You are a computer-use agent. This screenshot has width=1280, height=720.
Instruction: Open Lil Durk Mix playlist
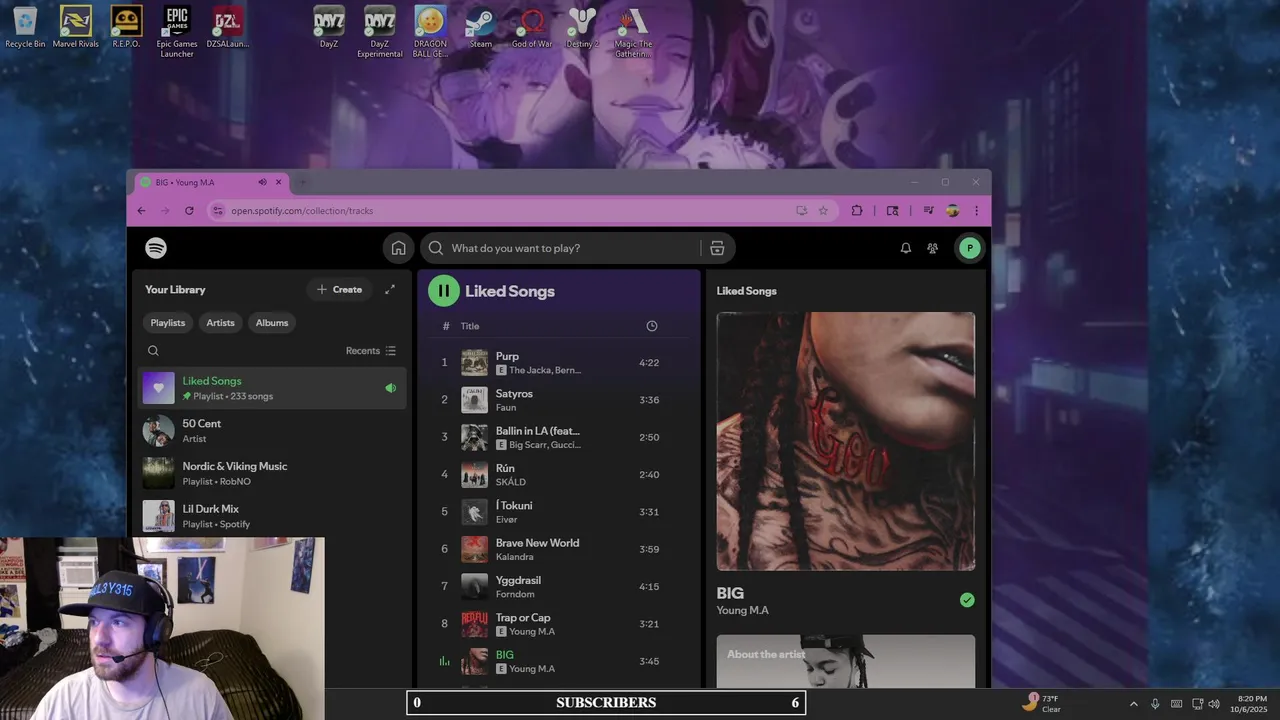pyautogui.click(x=272, y=516)
